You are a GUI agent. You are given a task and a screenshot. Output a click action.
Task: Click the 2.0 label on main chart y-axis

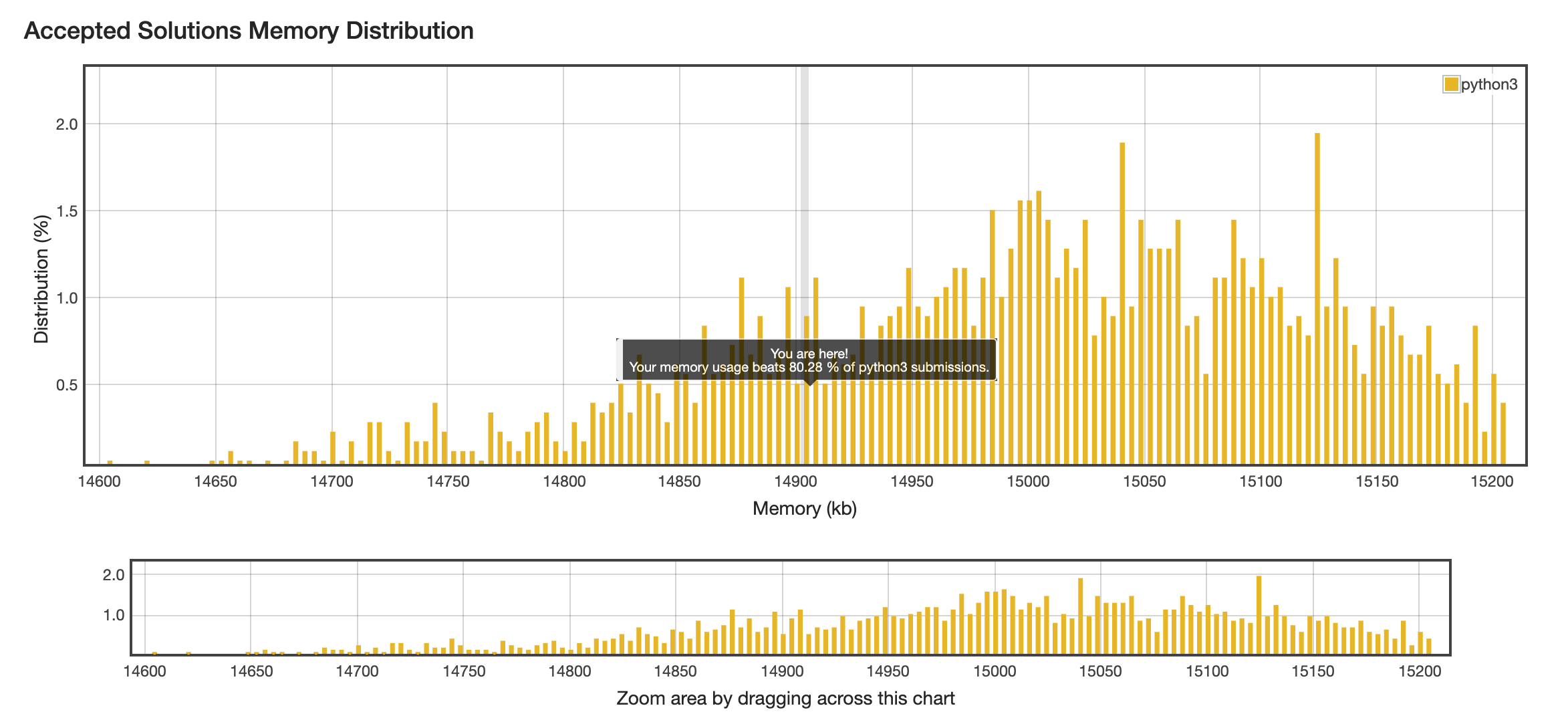[67, 124]
